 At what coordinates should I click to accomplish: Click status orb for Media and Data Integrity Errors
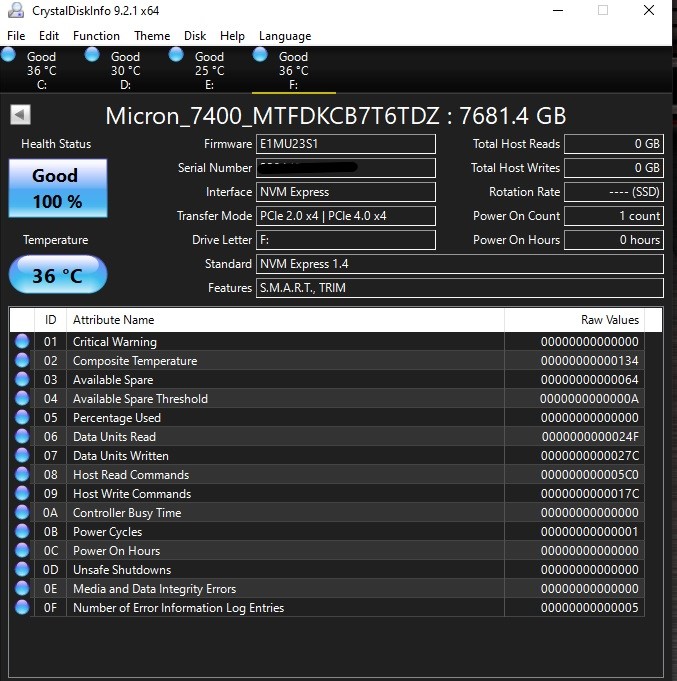[x=22, y=588]
